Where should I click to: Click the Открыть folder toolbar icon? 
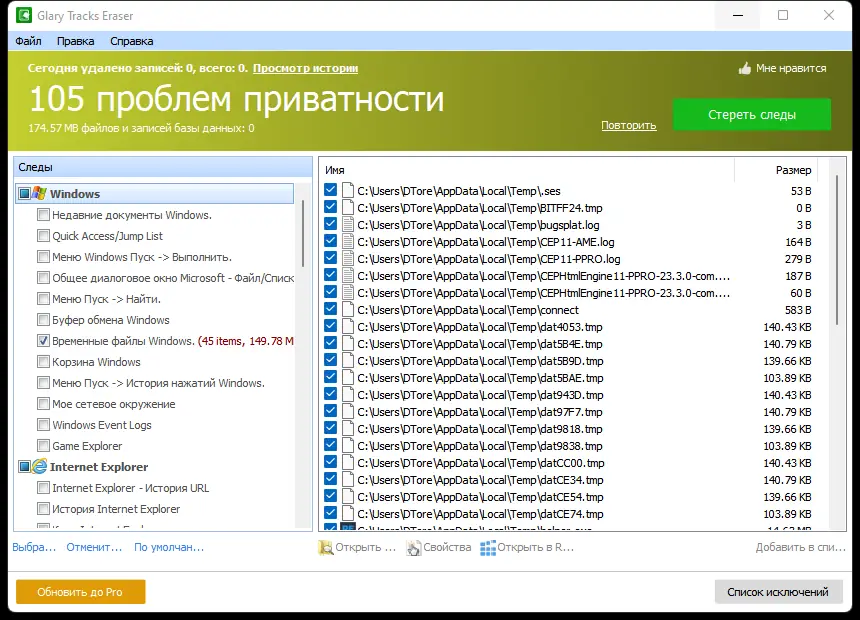click(326, 548)
